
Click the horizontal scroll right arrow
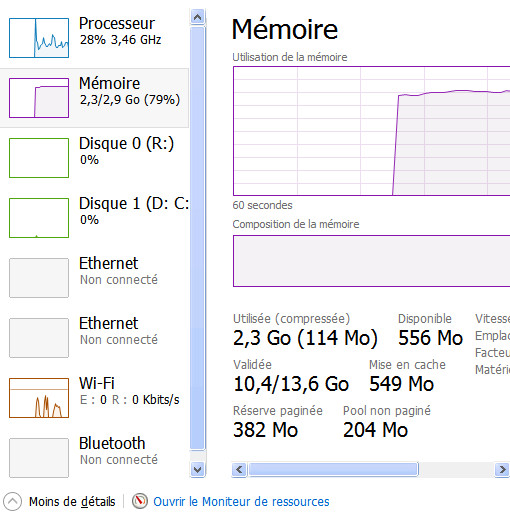point(502,470)
